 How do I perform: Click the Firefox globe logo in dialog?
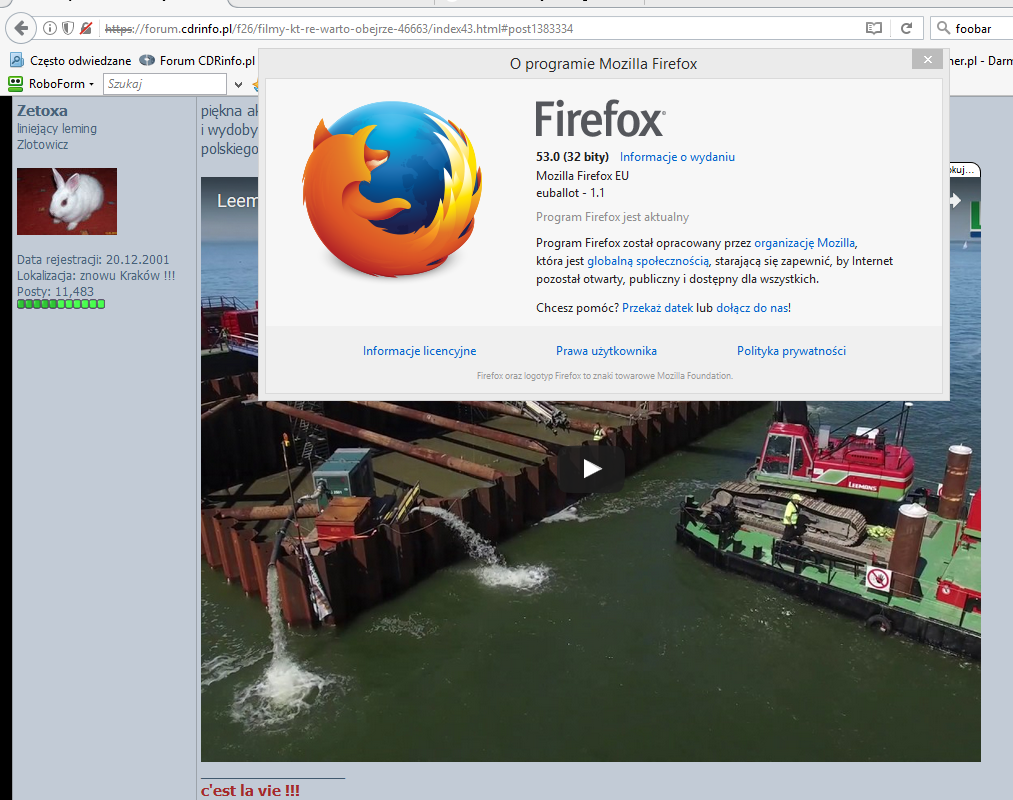(392, 189)
